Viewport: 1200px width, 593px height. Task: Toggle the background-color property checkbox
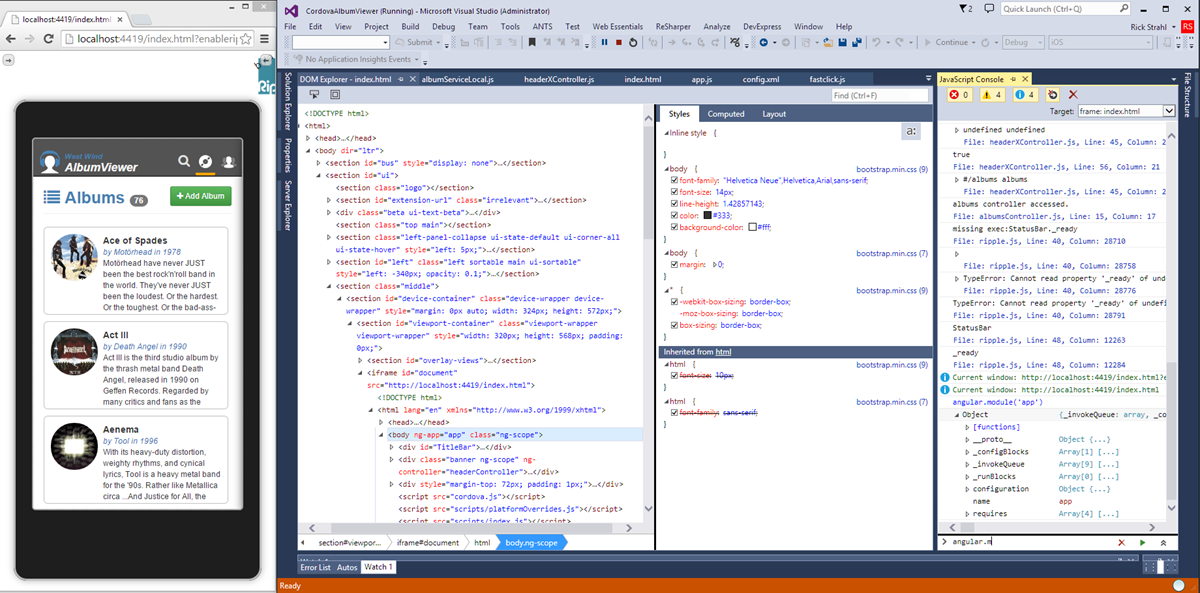pos(674,227)
